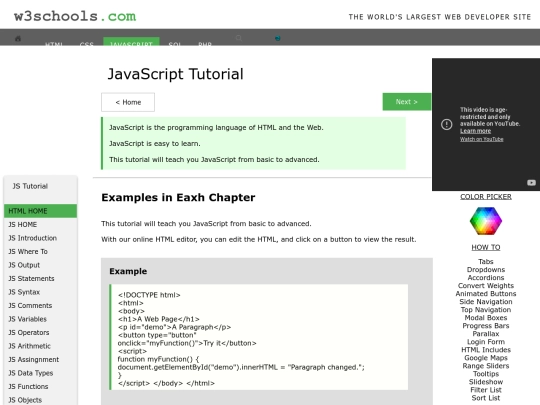Open the 'Tooltips' how-to link

click(486, 374)
